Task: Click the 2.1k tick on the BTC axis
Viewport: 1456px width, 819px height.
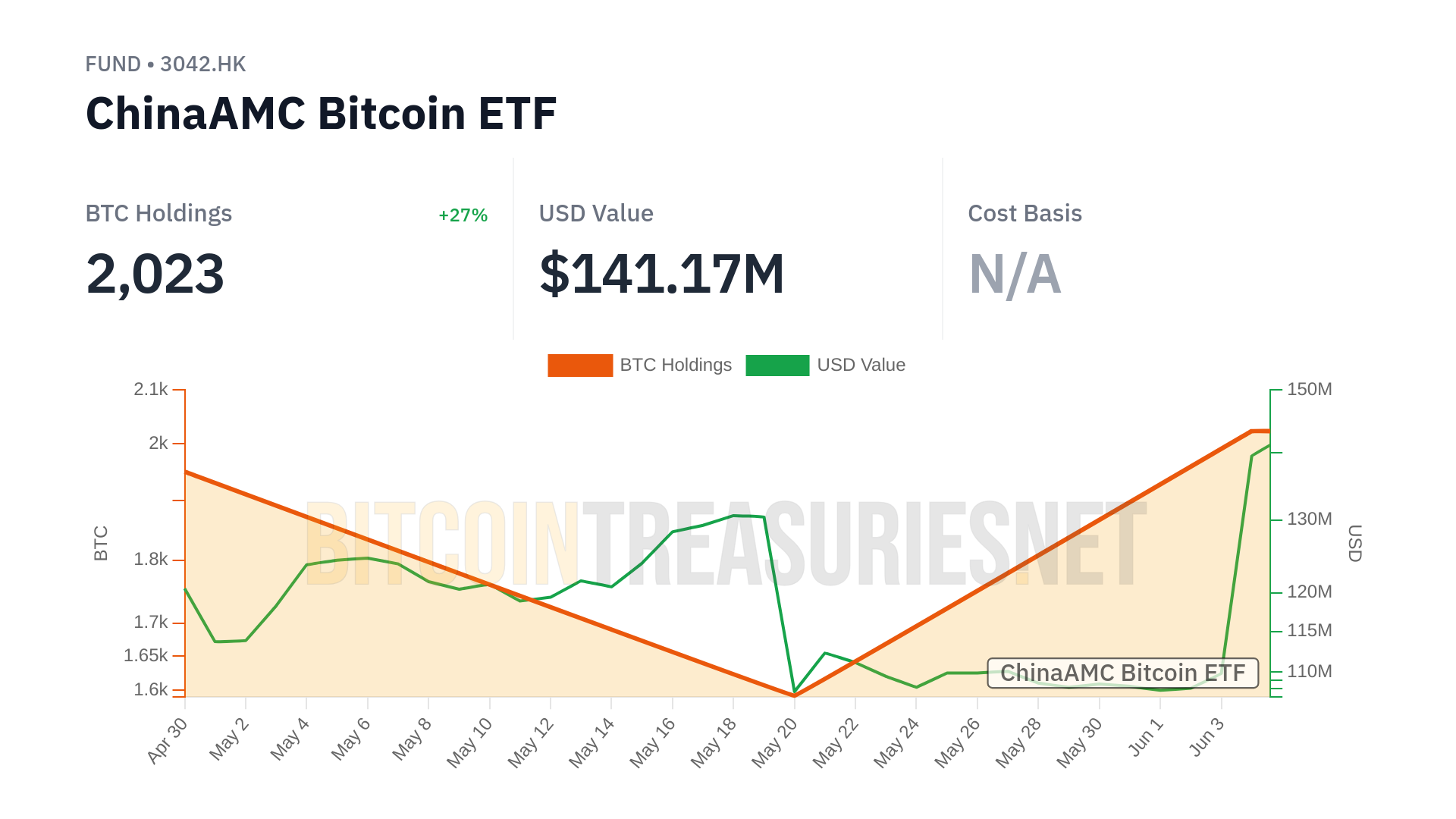Action: click(151, 390)
